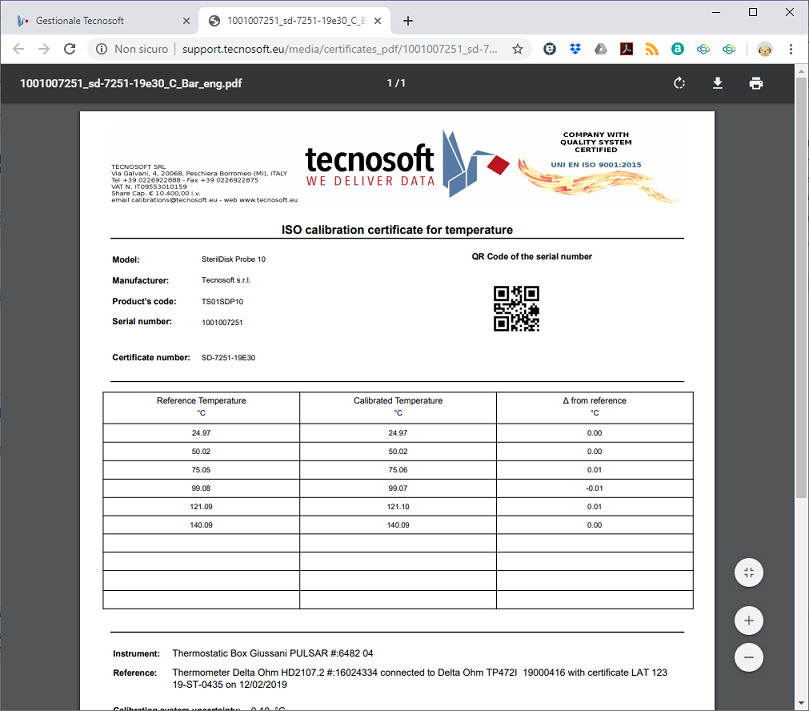Rotate the PDF document
The image size is (809, 711).
pos(679,83)
